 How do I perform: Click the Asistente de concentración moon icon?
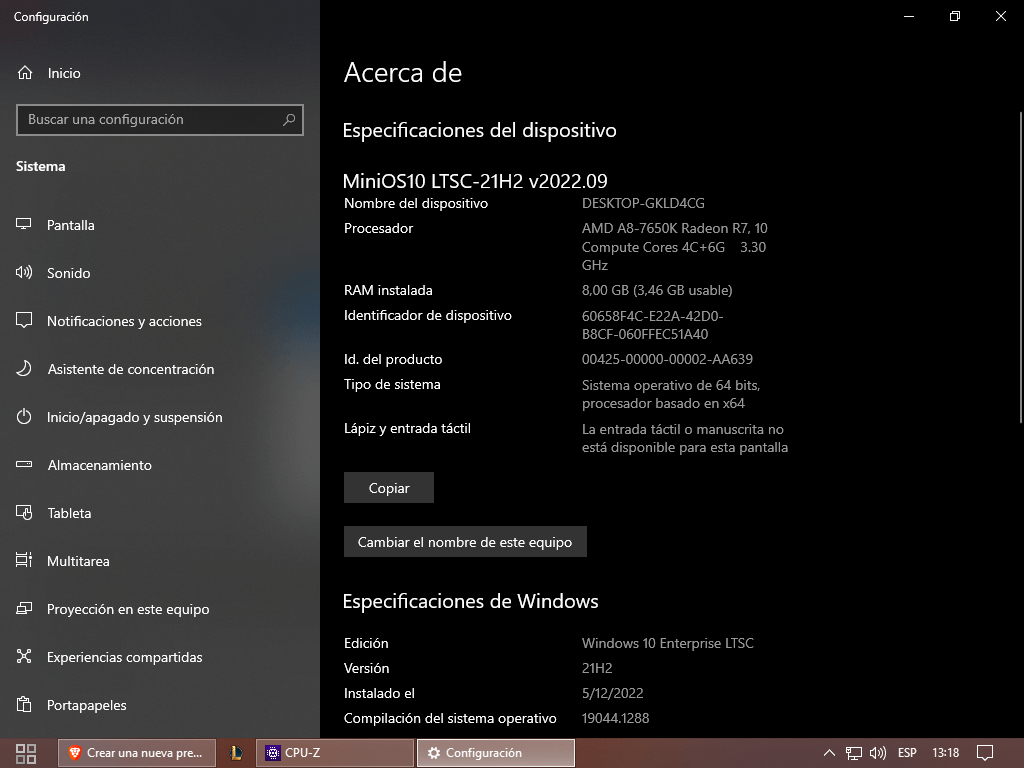tap(24, 369)
